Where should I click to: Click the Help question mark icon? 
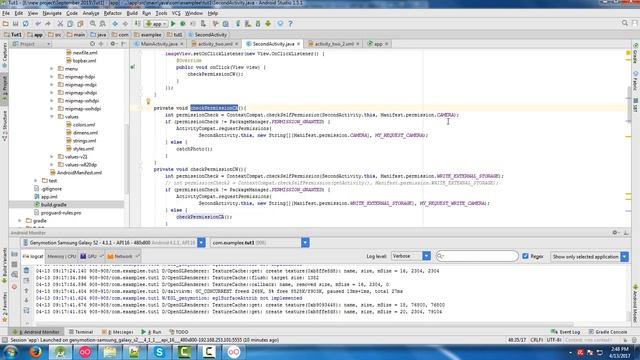[x=290, y=24]
